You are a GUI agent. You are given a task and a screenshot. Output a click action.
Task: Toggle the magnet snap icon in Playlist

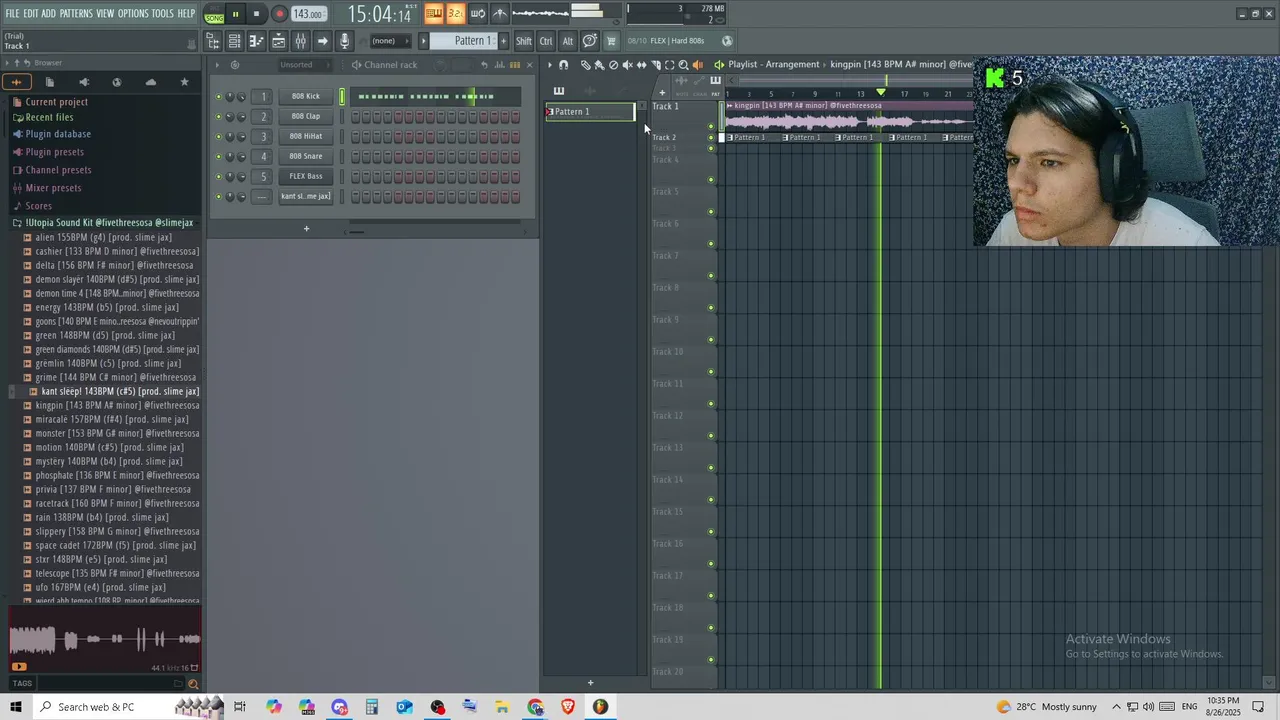[x=564, y=65]
